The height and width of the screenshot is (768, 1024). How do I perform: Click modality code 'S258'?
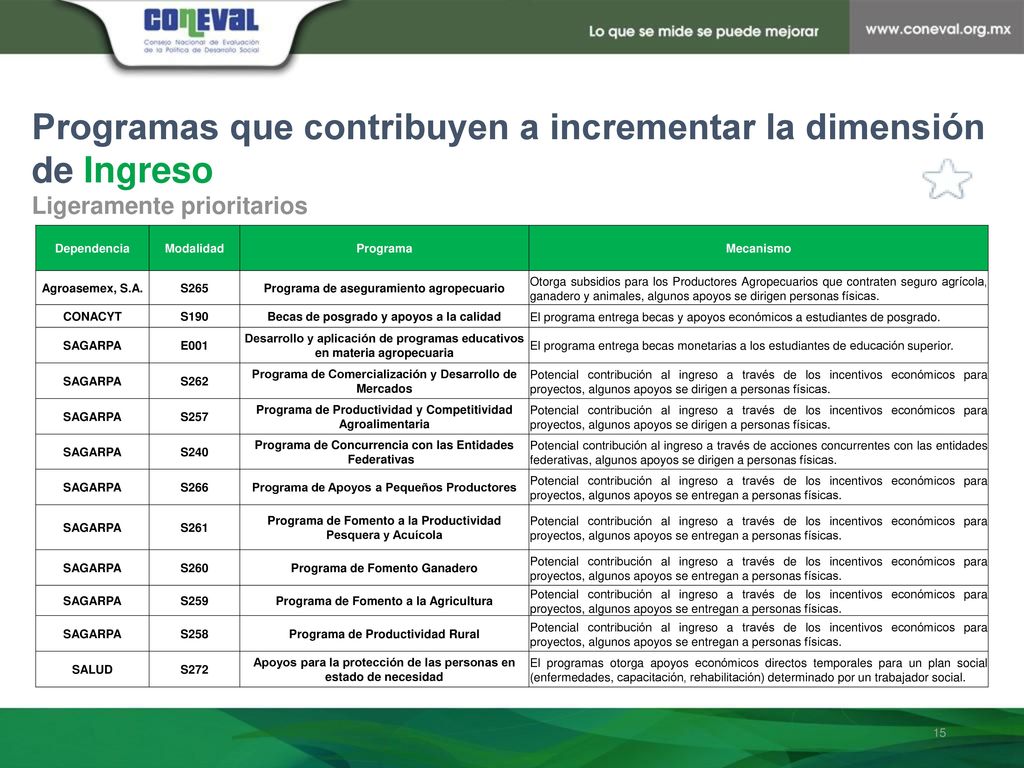click(x=194, y=634)
